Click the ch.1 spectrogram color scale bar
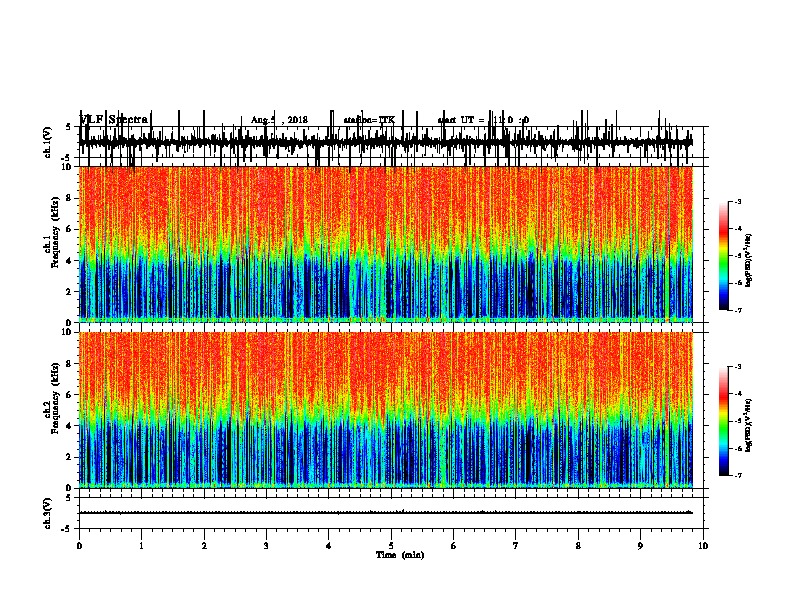 724,256
